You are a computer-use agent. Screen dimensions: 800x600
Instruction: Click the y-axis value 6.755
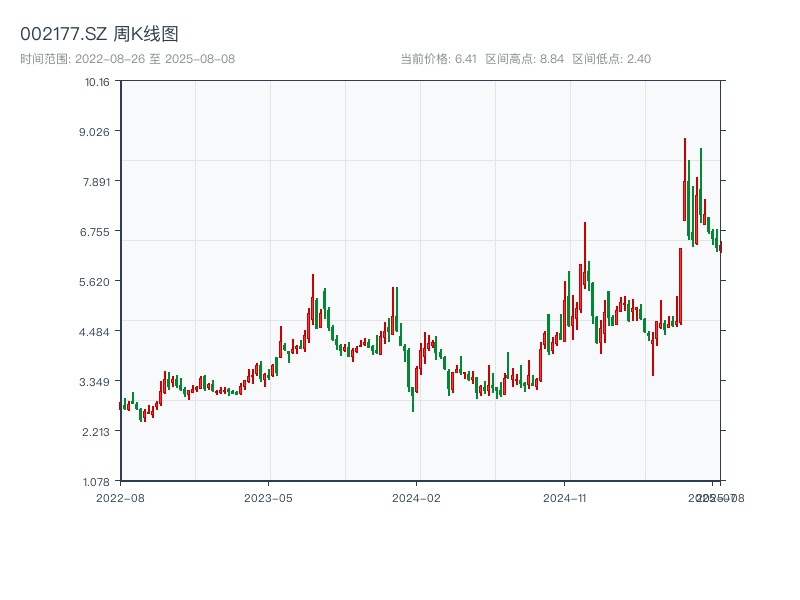(x=94, y=232)
